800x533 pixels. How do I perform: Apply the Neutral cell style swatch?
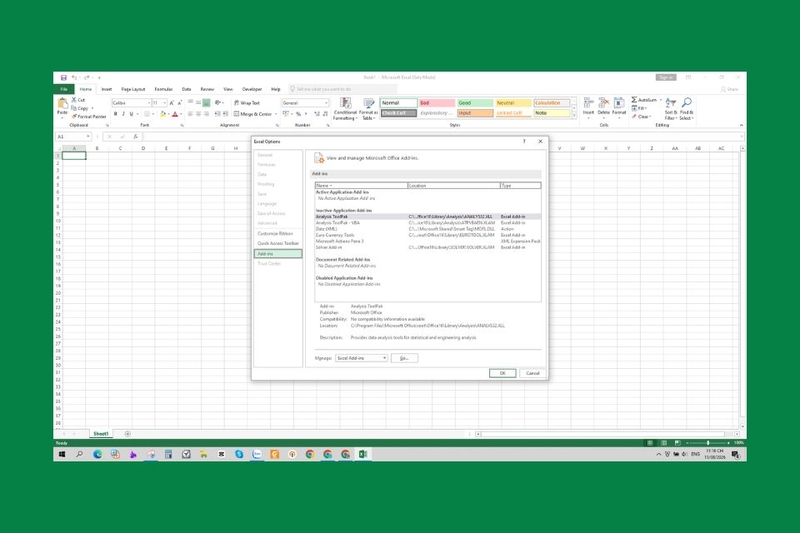513,103
